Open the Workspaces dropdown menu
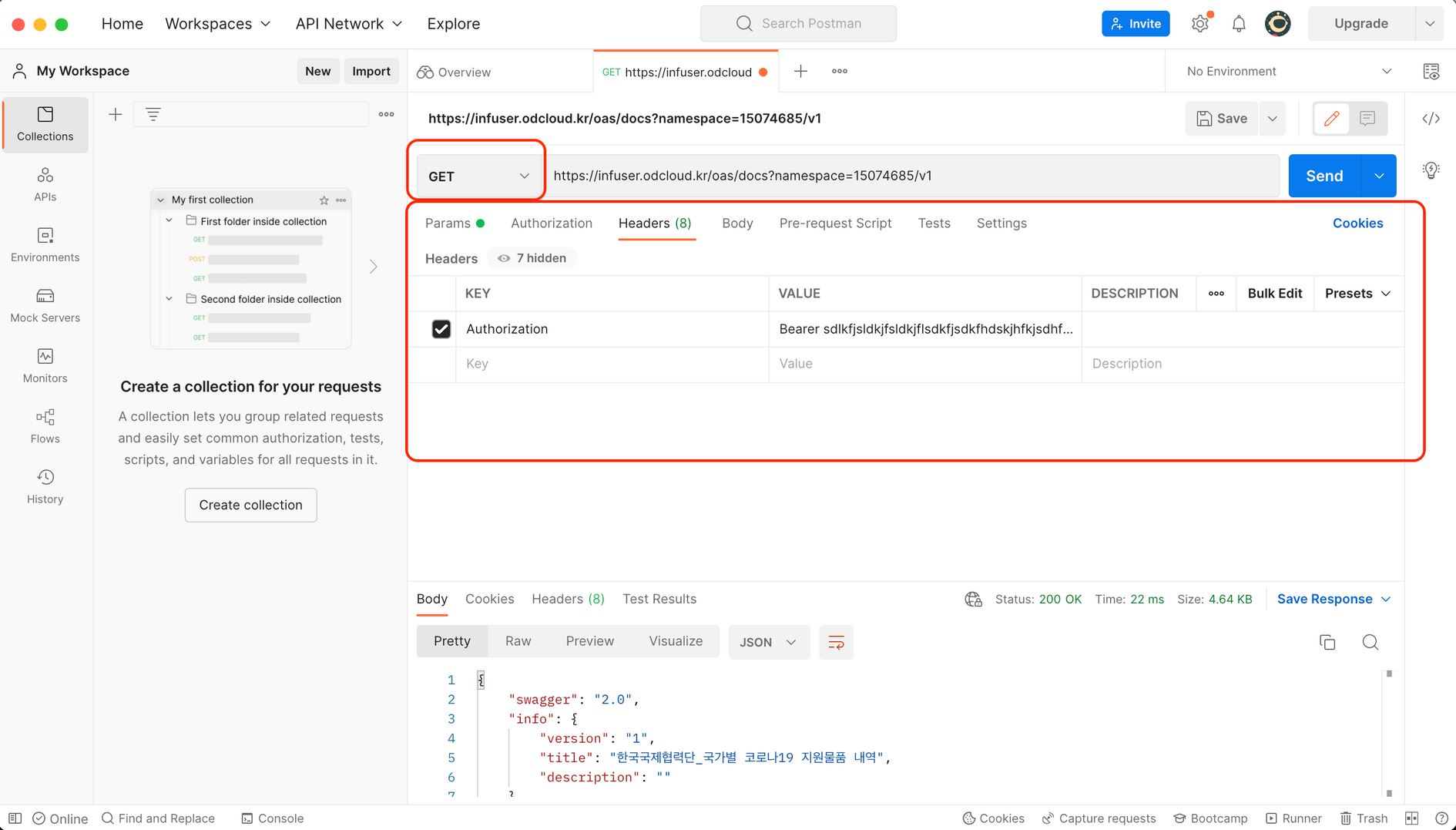This screenshot has height=830, width=1456. point(218,24)
